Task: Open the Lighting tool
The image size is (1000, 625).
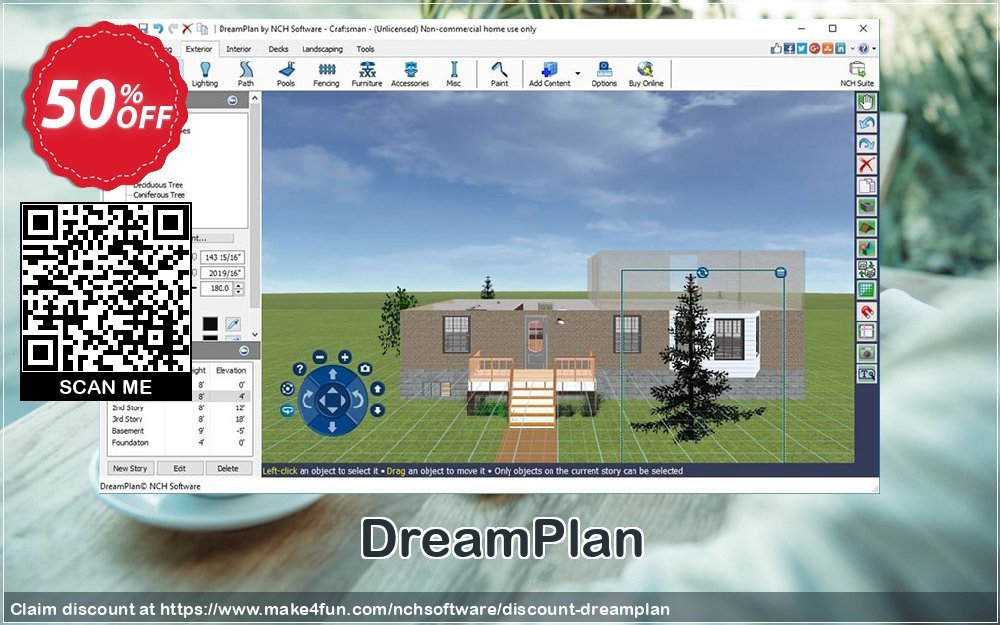Action: (x=205, y=74)
